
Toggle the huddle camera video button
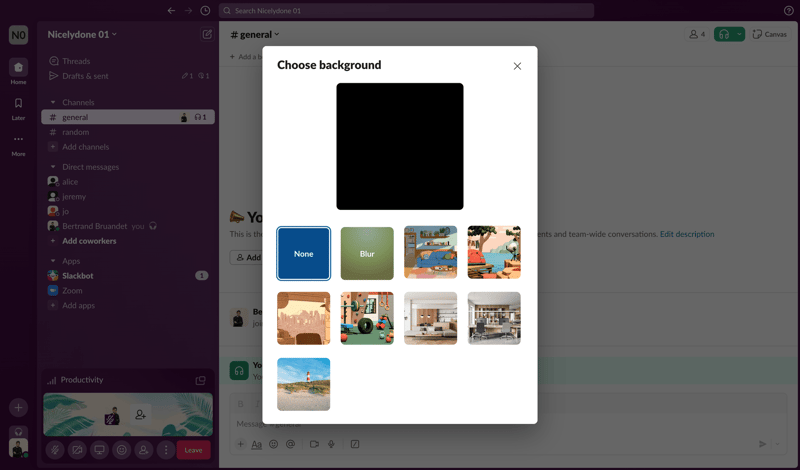click(x=77, y=450)
